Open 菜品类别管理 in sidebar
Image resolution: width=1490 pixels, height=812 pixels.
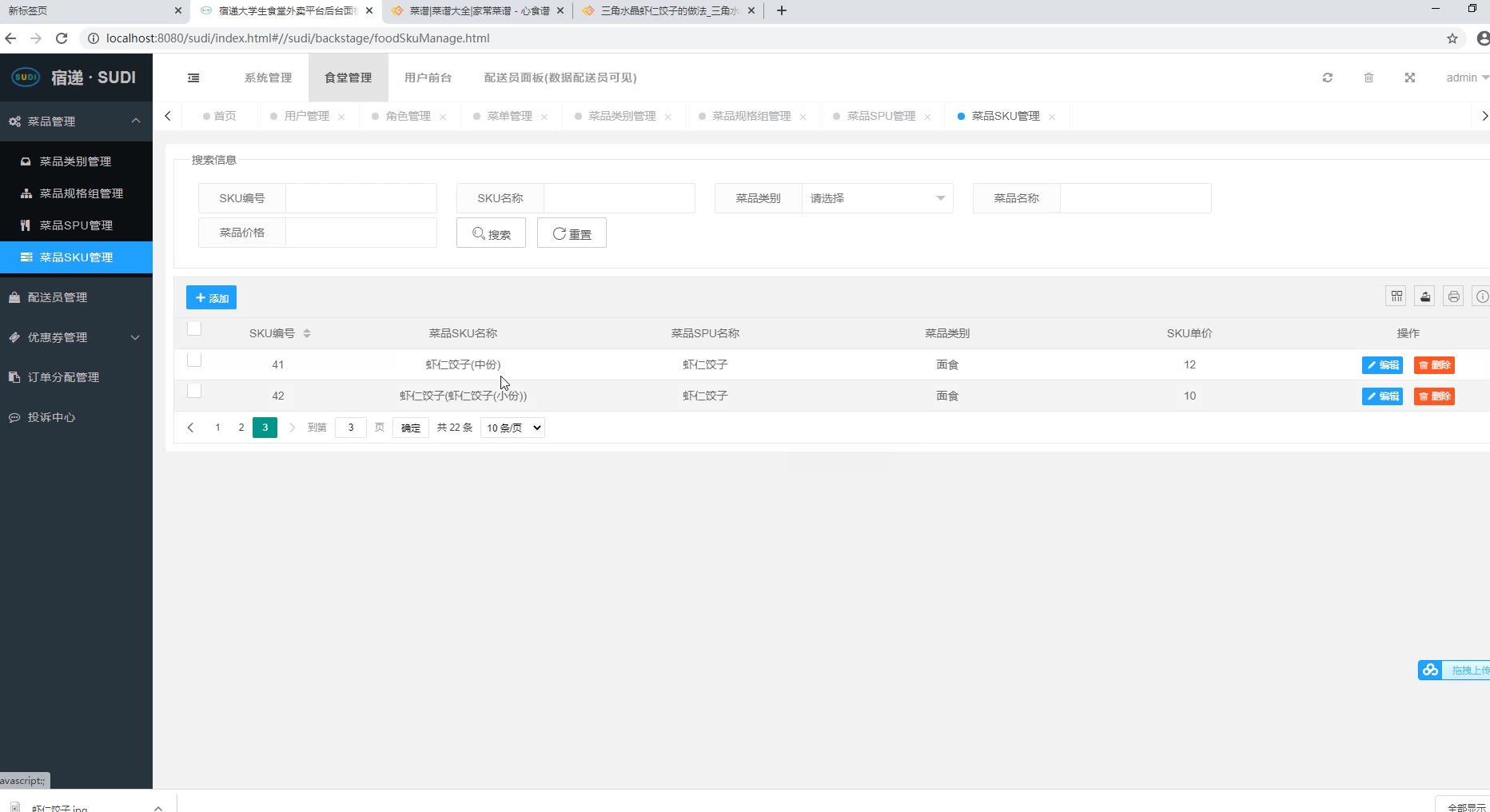pyautogui.click(x=76, y=161)
